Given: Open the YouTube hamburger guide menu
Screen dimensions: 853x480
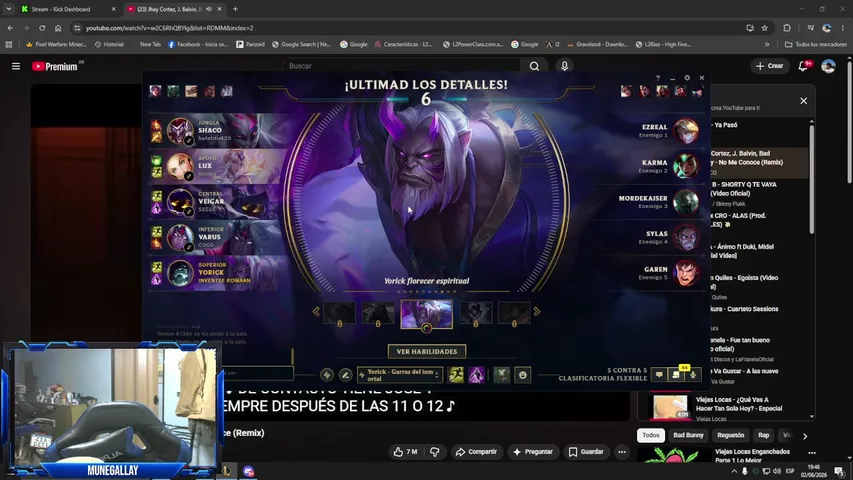Looking at the screenshot, I should [x=16, y=66].
